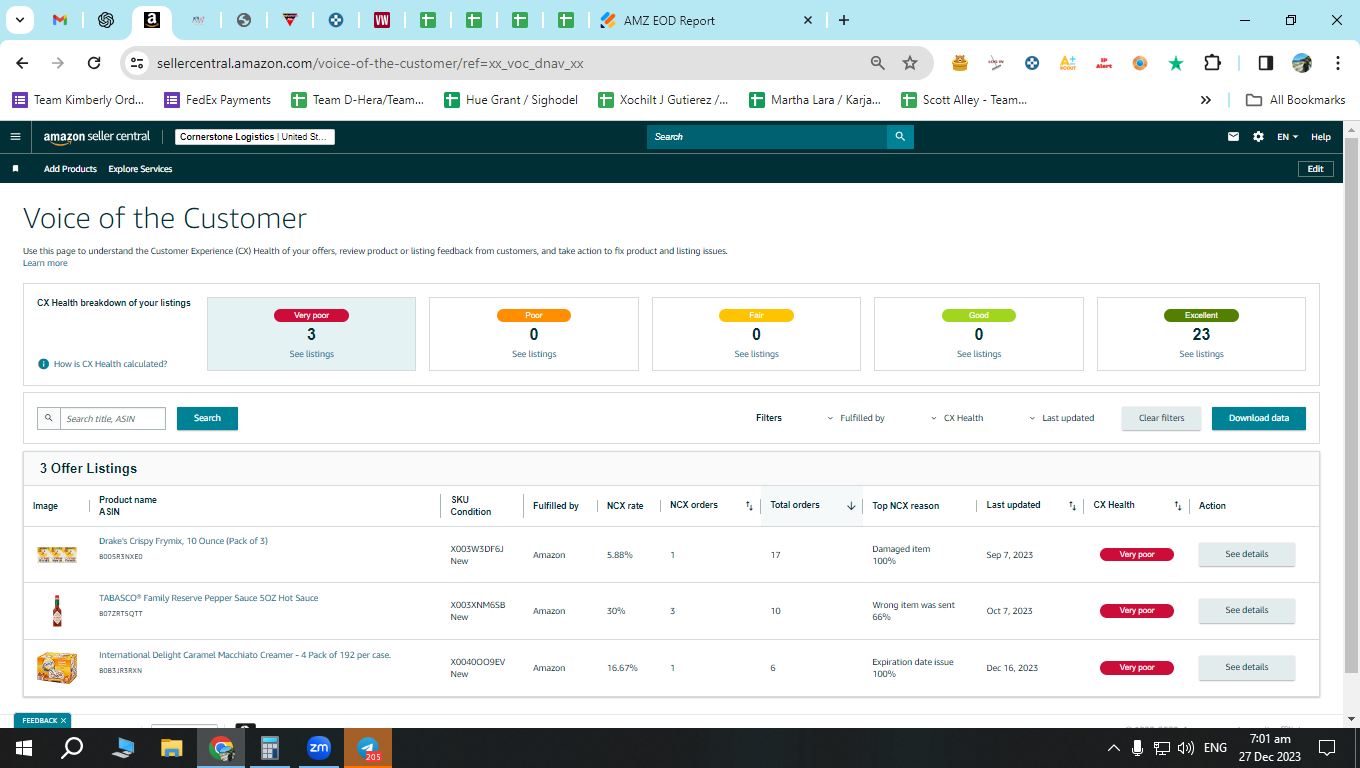Screen dimensions: 1360x768
Task: Open Telegram from the taskbar
Action: [368, 748]
